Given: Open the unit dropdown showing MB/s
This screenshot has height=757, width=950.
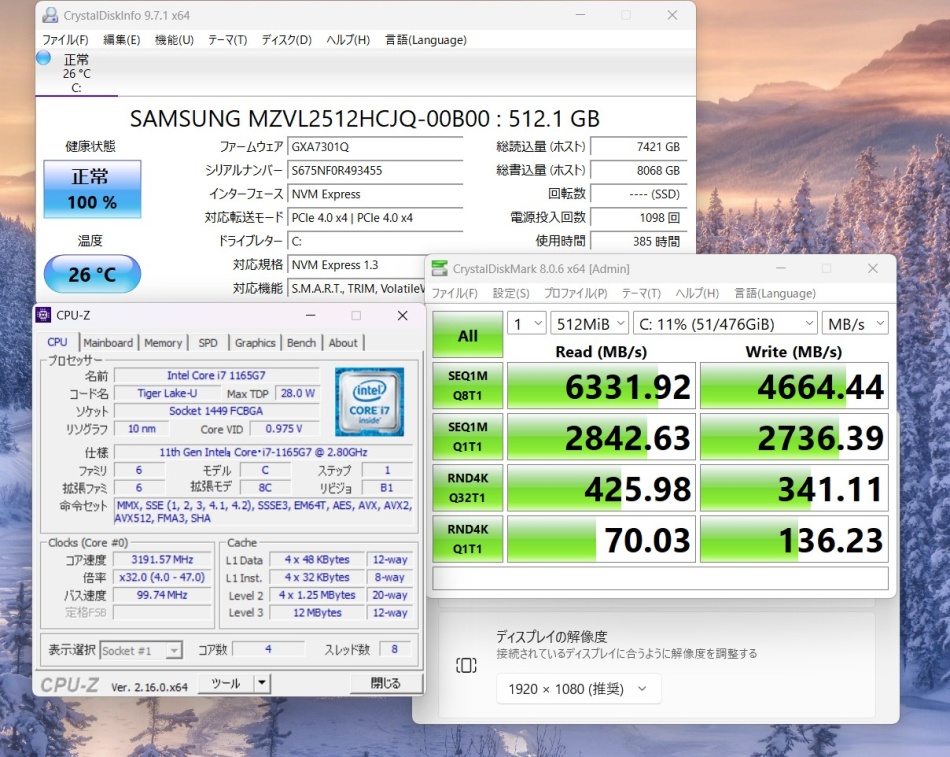Looking at the screenshot, I should (855, 324).
